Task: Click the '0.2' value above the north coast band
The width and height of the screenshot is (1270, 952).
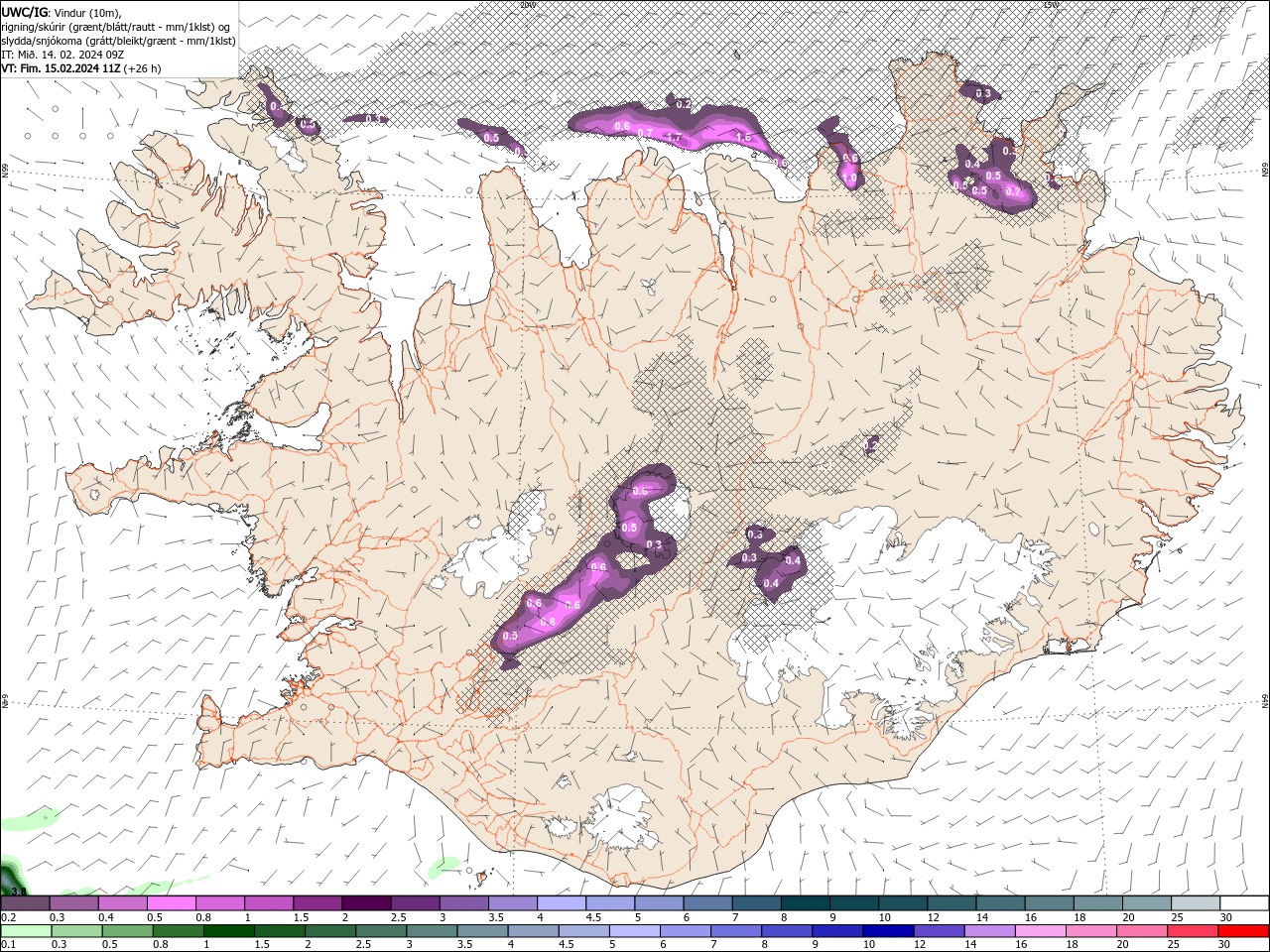Action: pyautogui.click(x=683, y=104)
